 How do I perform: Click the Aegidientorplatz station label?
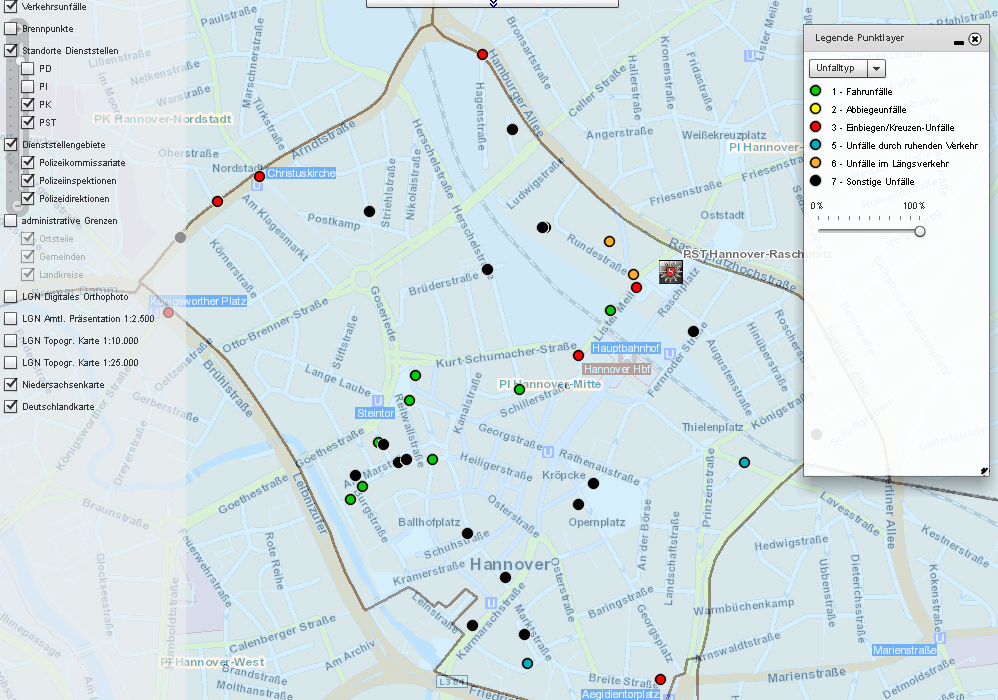click(x=621, y=694)
